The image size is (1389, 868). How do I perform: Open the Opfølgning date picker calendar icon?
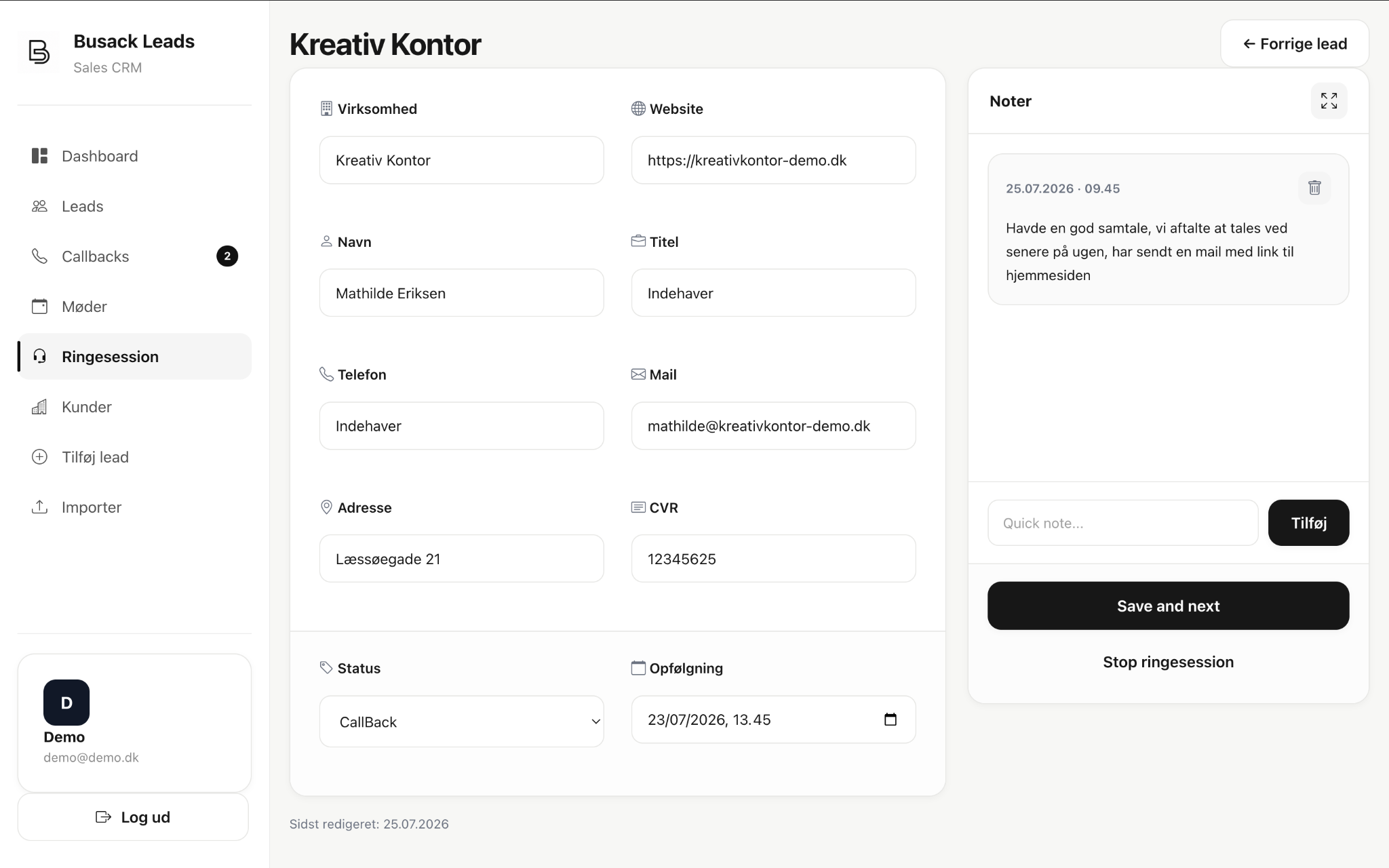(891, 719)
